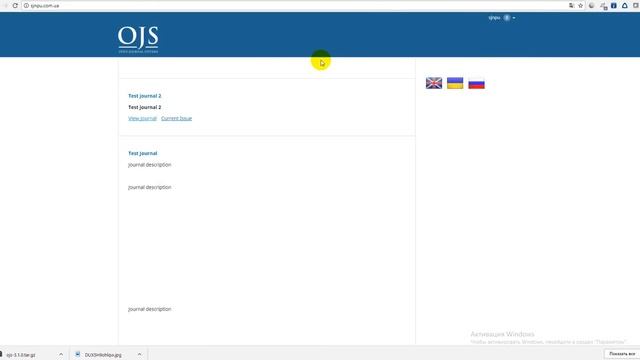Screen dimensions: 640x360
Task: Open options arrow for ojs tar.gz download
Action: pyautogui.click(x=61, y=354)
